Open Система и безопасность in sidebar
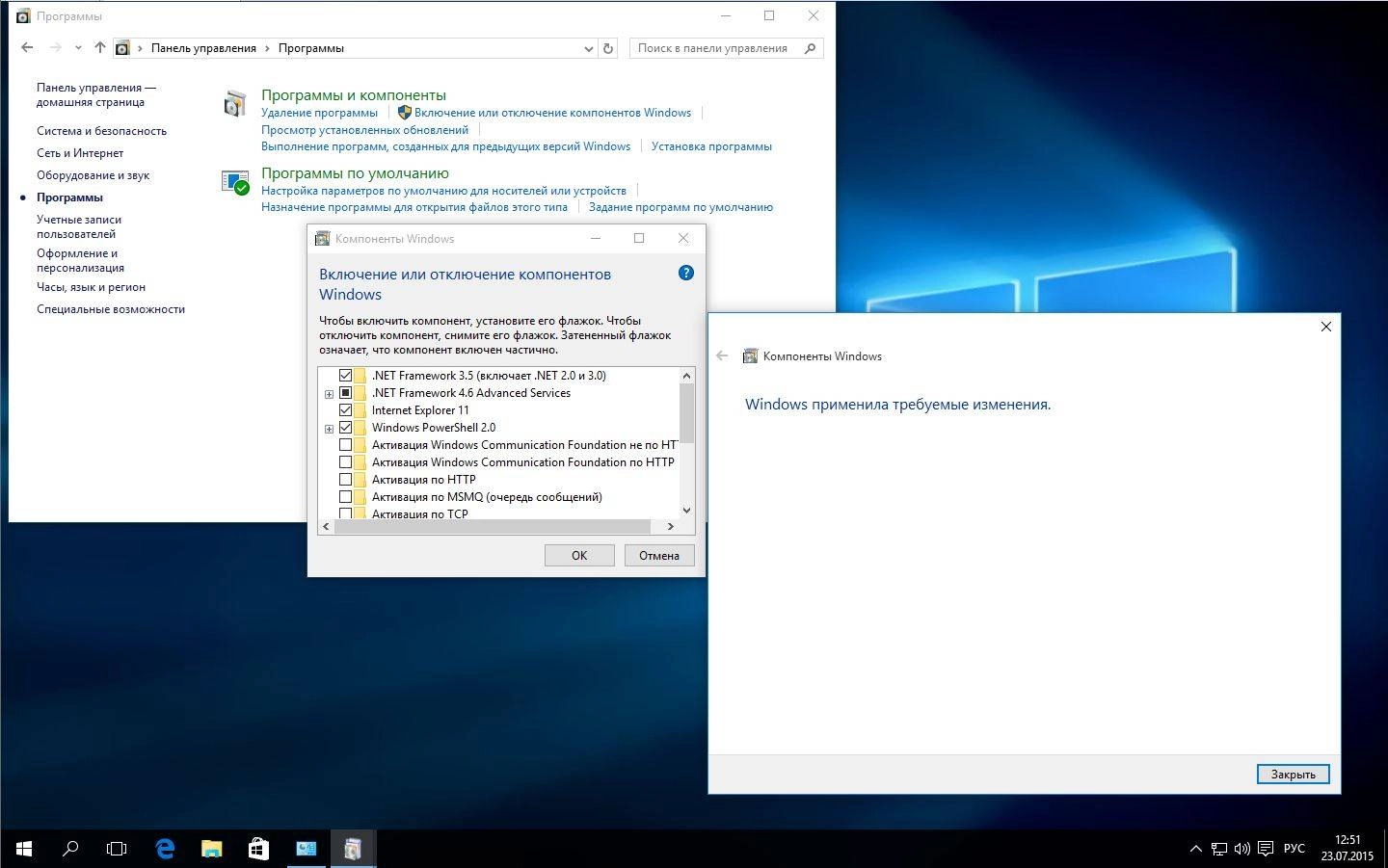This screenshot has width=1388, height=868. point(101,131)
